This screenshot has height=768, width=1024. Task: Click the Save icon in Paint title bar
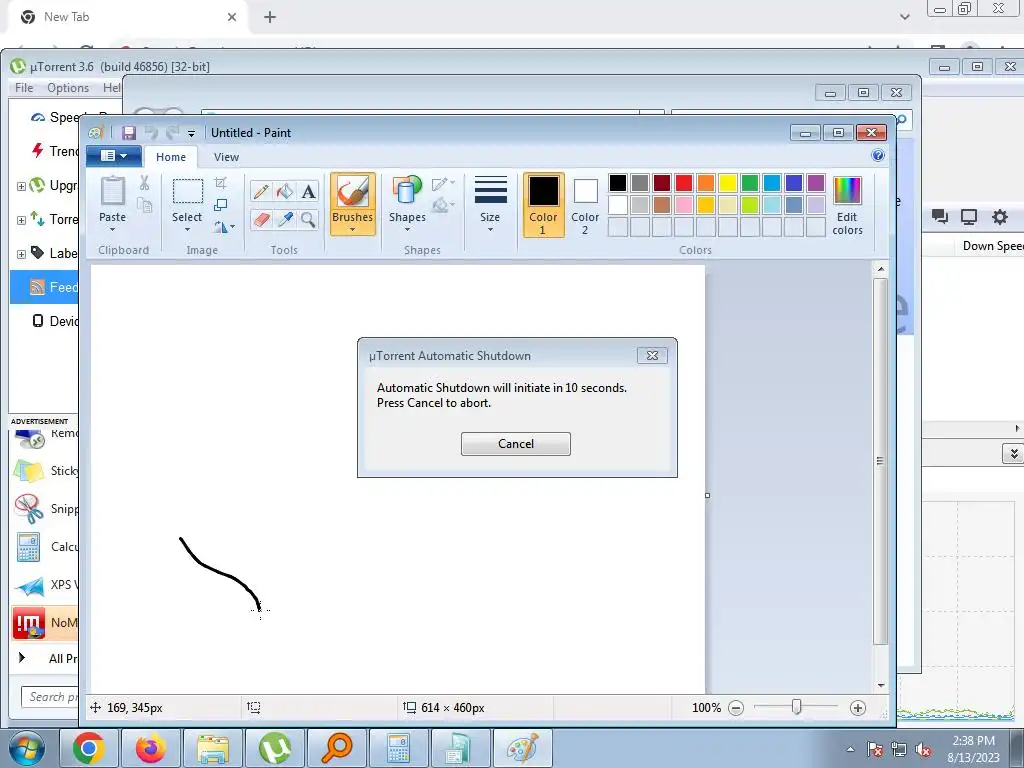tap(129, 133)
